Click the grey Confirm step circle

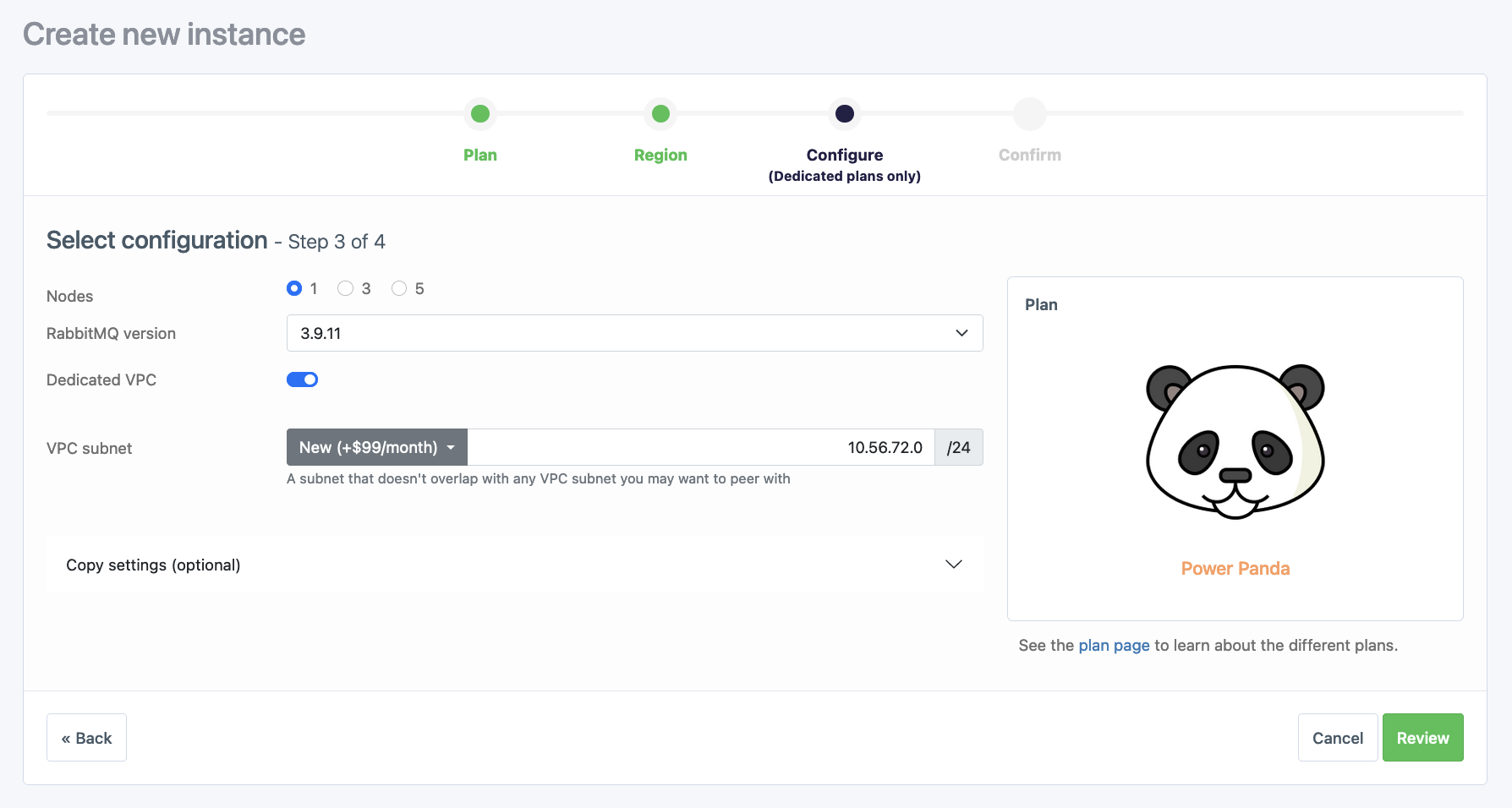coord(1030,113)
